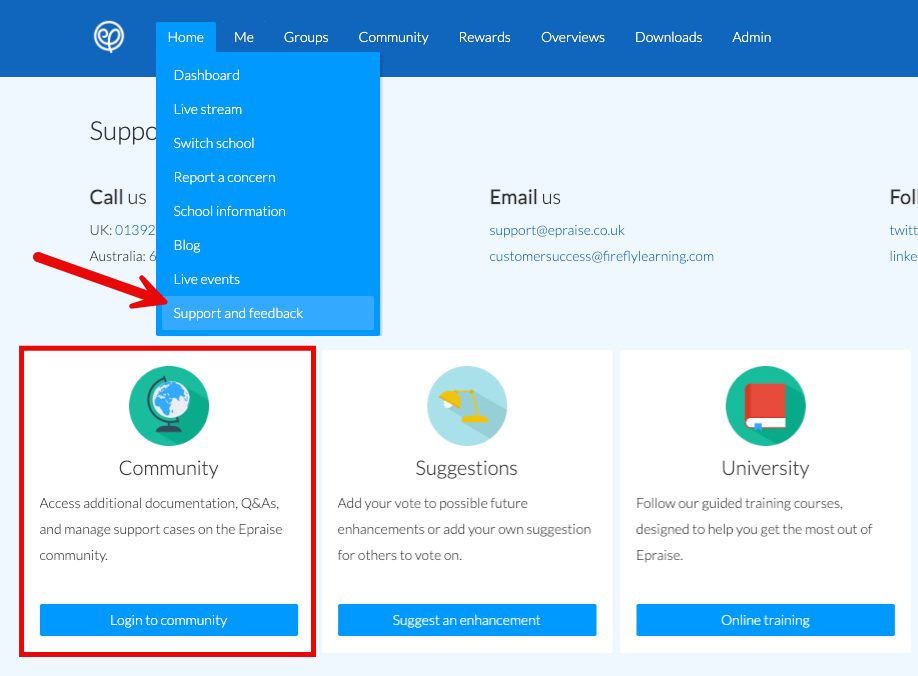The height and width of the screenshot is (676, 918).
Task: Open the support@epraise.co.uk email link
Action: tap(556, 230)
